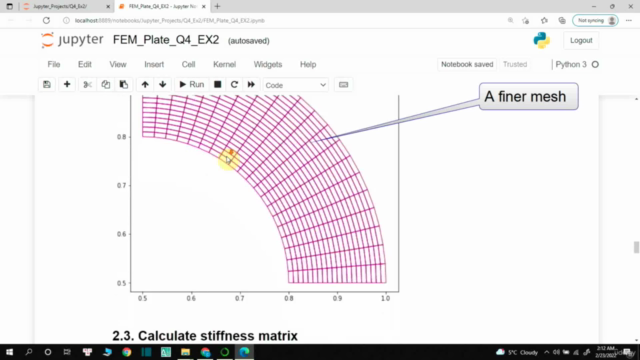This screenshot has height=360, width=640.
Task: Click the Python 3 kernel indicator circle
Action: (595, 64)
